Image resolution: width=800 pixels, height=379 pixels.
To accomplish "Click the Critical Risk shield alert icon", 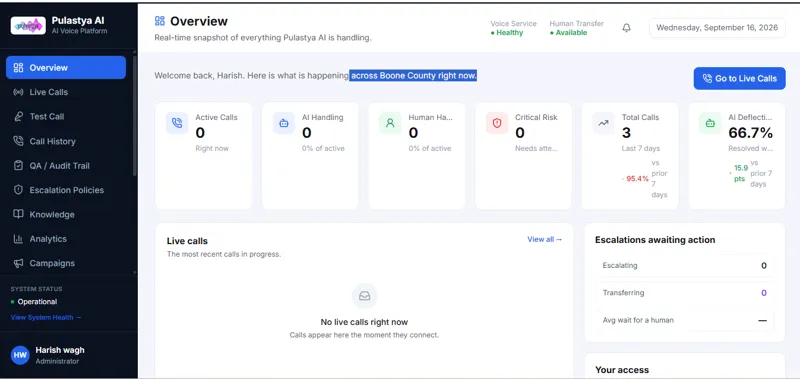I will [497, 123].
